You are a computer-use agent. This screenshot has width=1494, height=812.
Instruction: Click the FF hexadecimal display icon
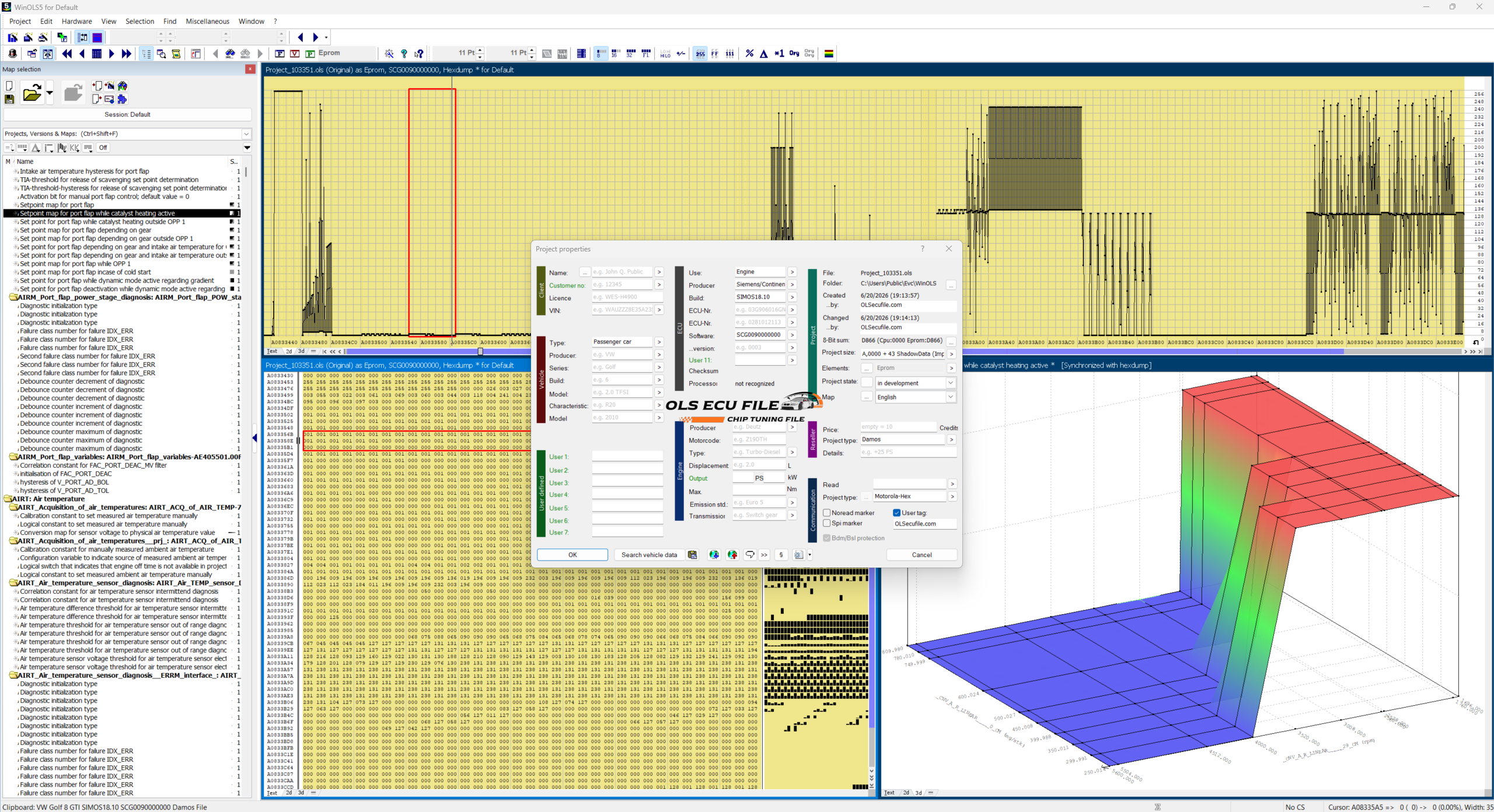[715, 54]
